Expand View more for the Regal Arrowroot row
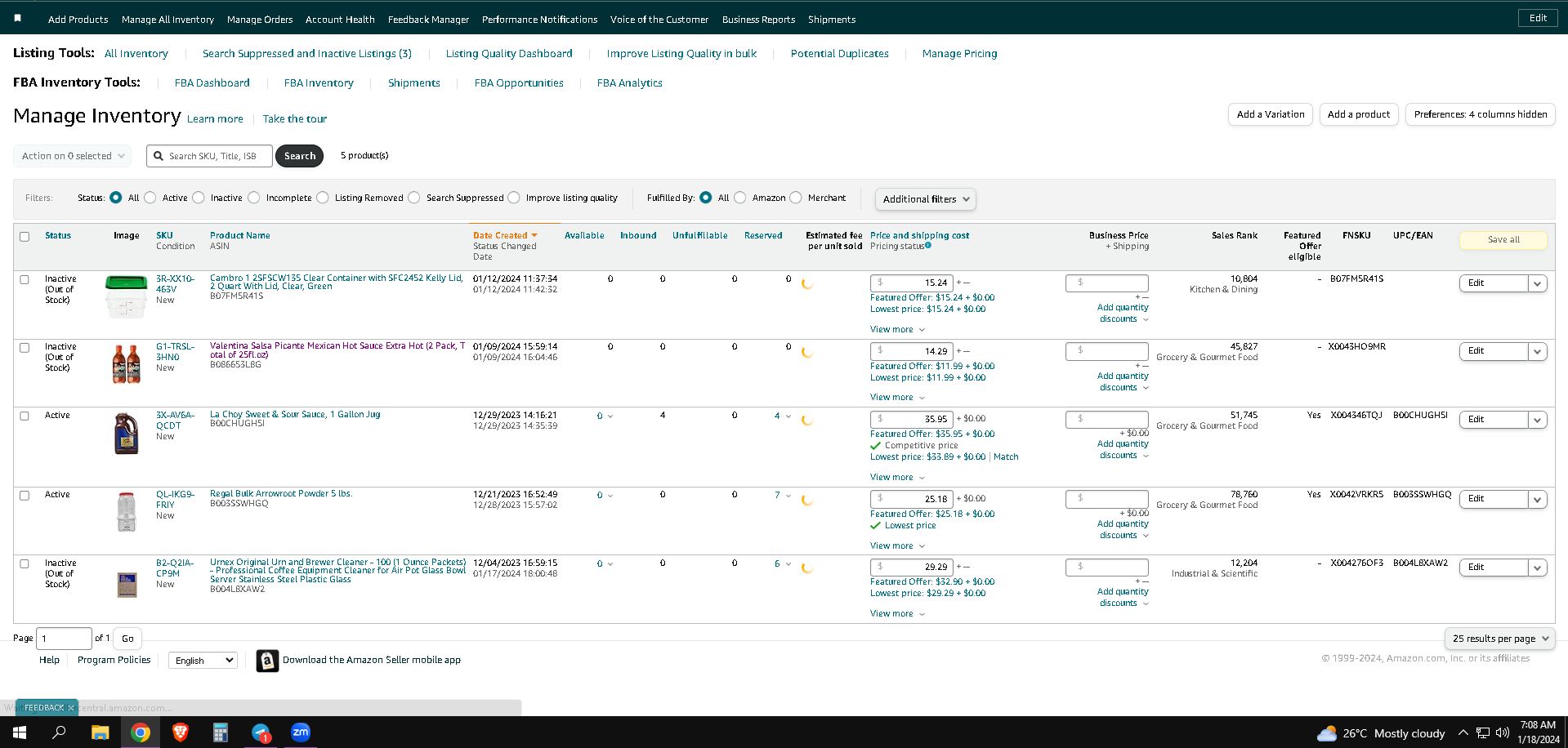The image size is (1568, 748). (x=897, y=545)
